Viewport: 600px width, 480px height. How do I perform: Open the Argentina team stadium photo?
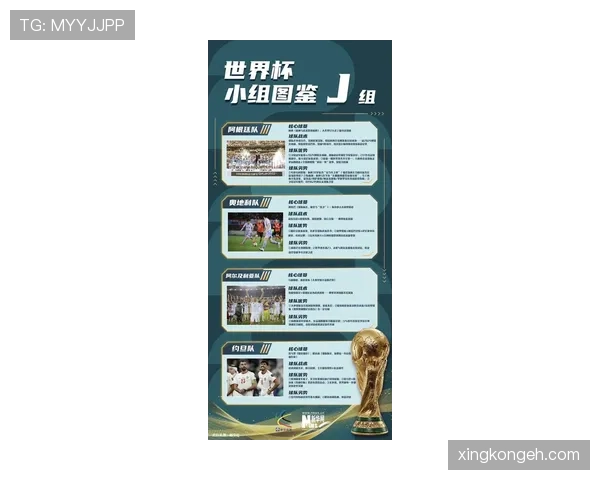(256, 158)
